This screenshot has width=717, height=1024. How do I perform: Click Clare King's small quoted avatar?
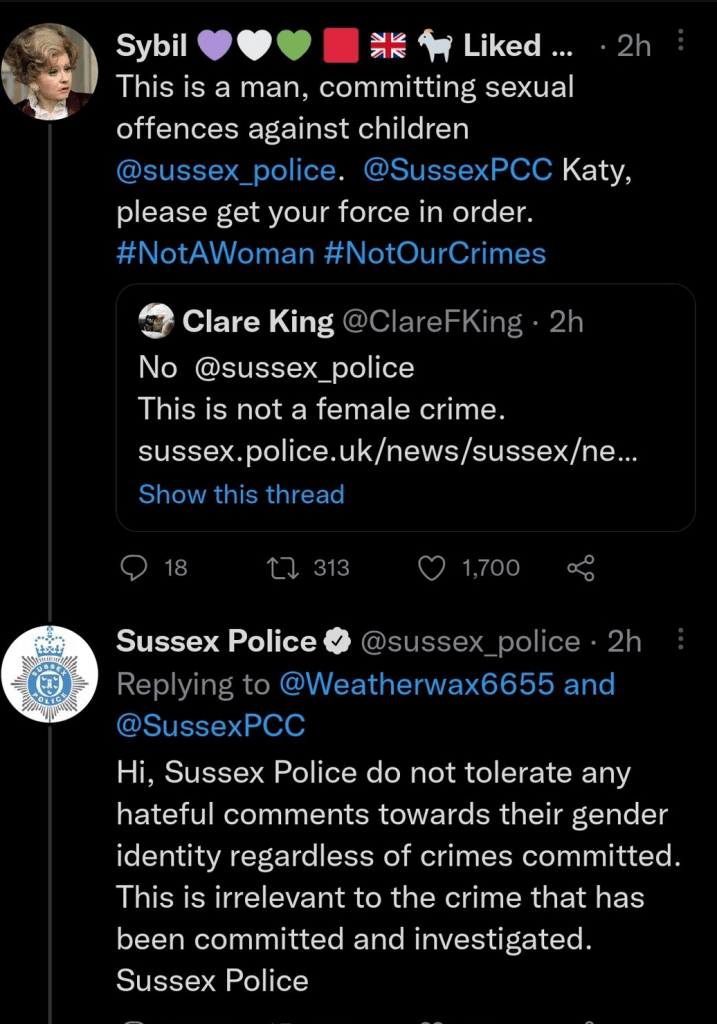pyautogui.click(x=157, y=321)
